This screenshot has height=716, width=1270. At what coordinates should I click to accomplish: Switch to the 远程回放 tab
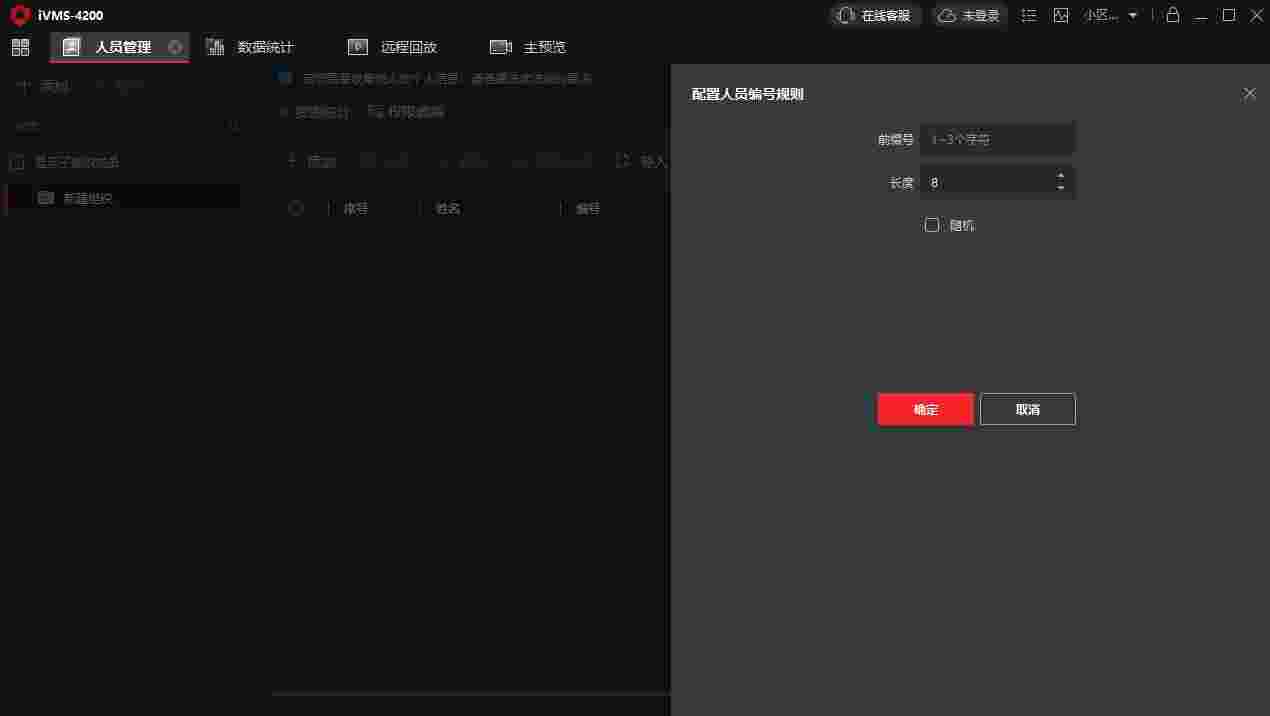(x=393, y=47)
